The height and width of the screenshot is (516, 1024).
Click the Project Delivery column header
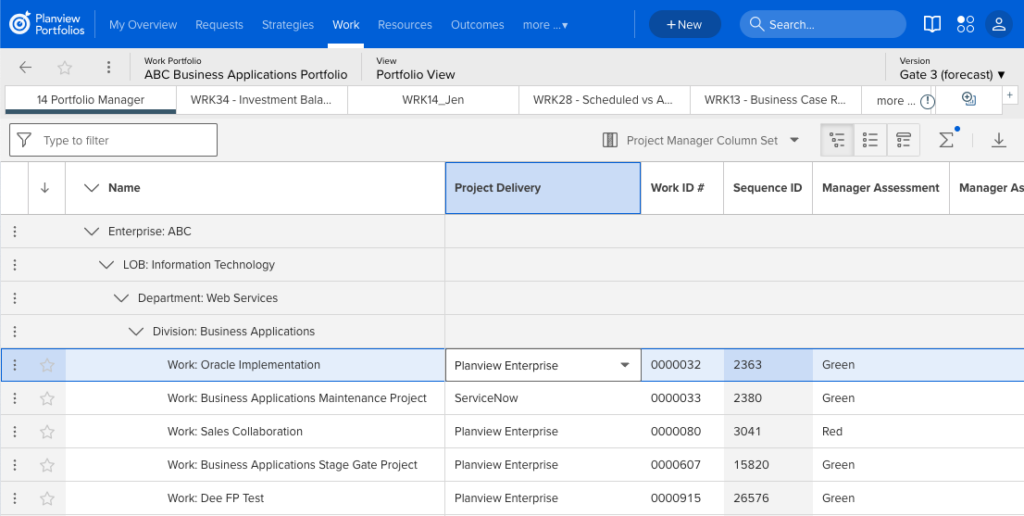[543, 188]
